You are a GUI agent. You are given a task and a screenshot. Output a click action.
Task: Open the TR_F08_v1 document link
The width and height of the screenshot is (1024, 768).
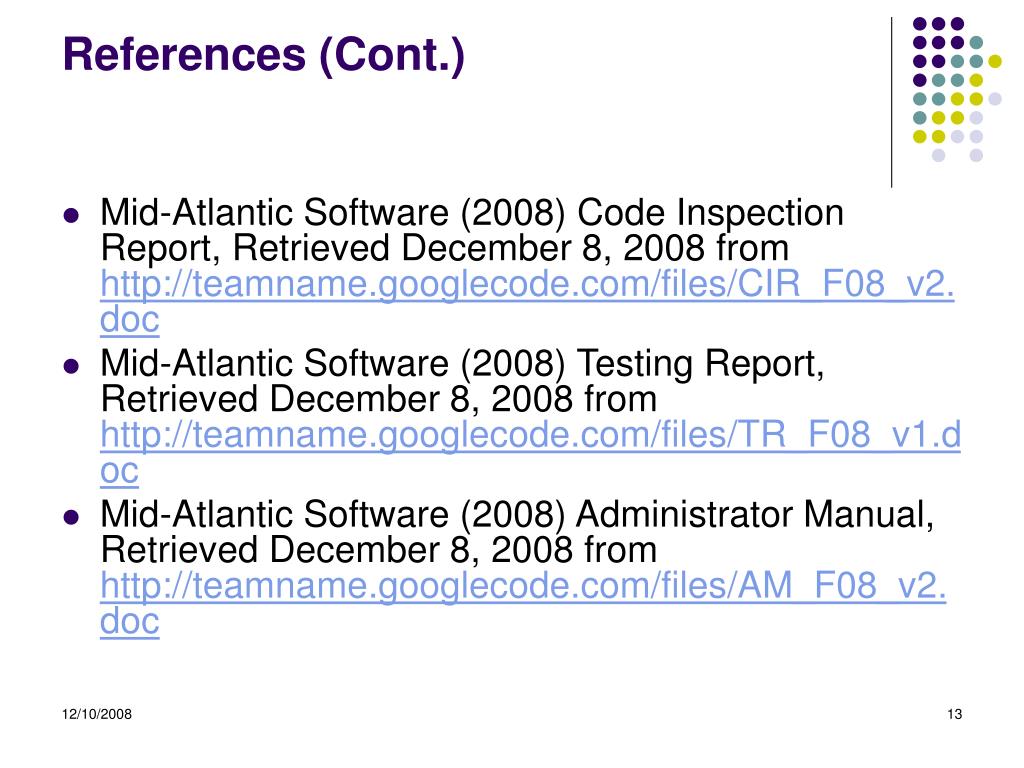tap(530, 435)
